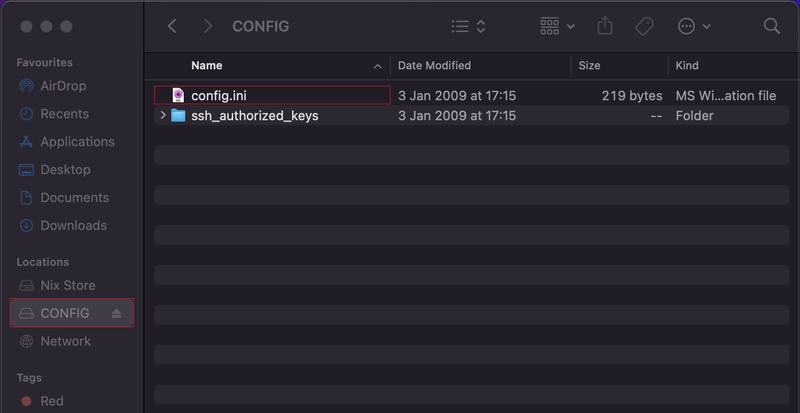This screenshot has width=800, height=413.
Task: Eject the CONFIG volume
Action: click(x=116, y=313)
